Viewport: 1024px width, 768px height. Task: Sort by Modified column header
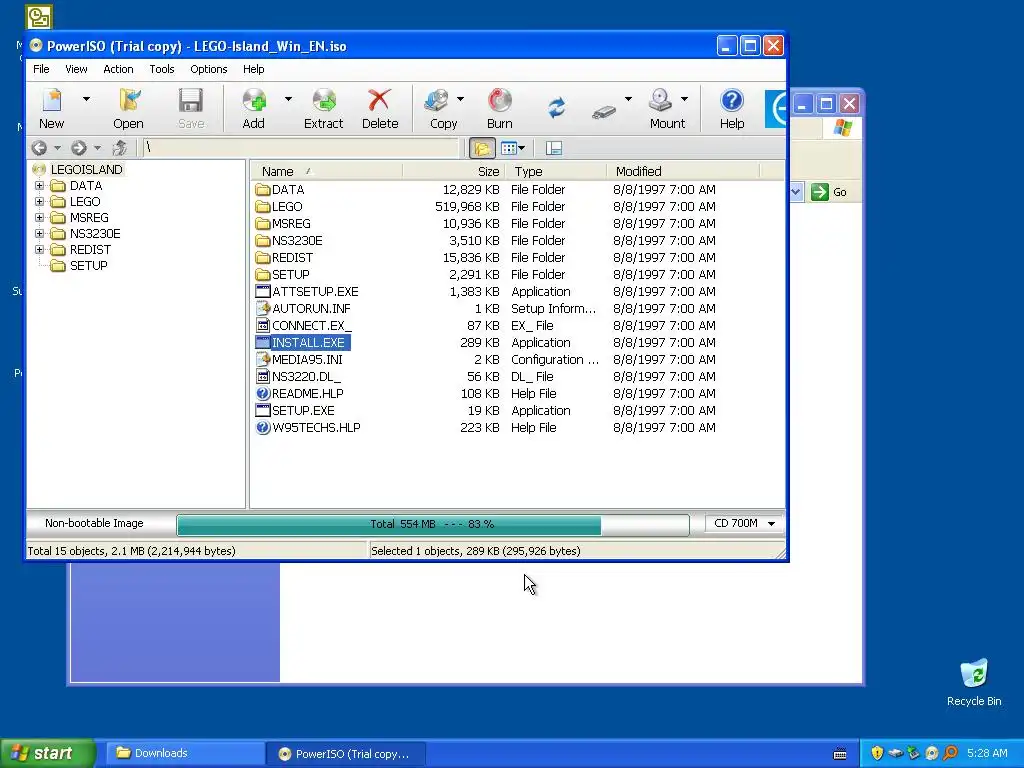(683, 172)
